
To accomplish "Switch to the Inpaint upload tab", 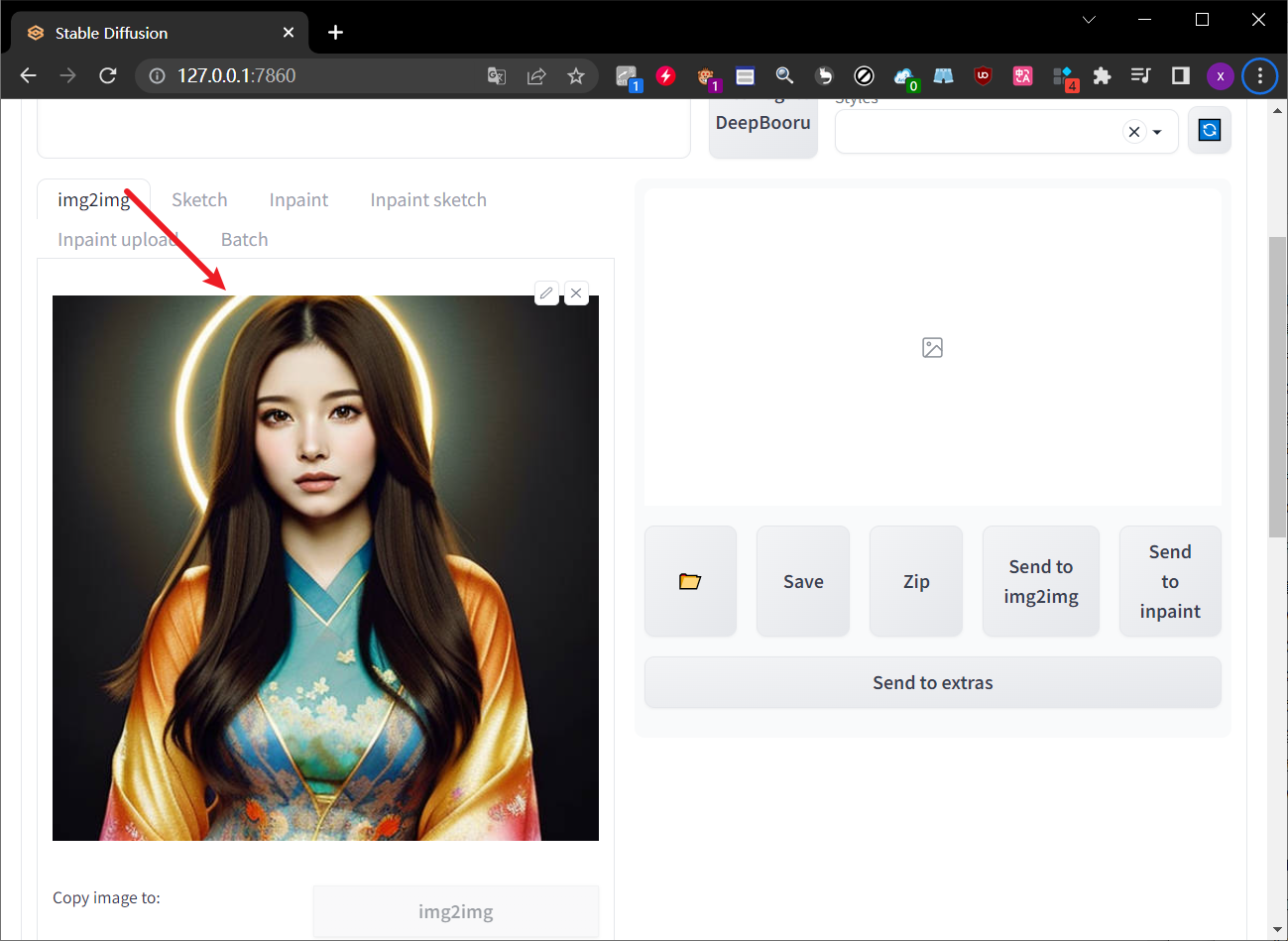I will 118,239.
